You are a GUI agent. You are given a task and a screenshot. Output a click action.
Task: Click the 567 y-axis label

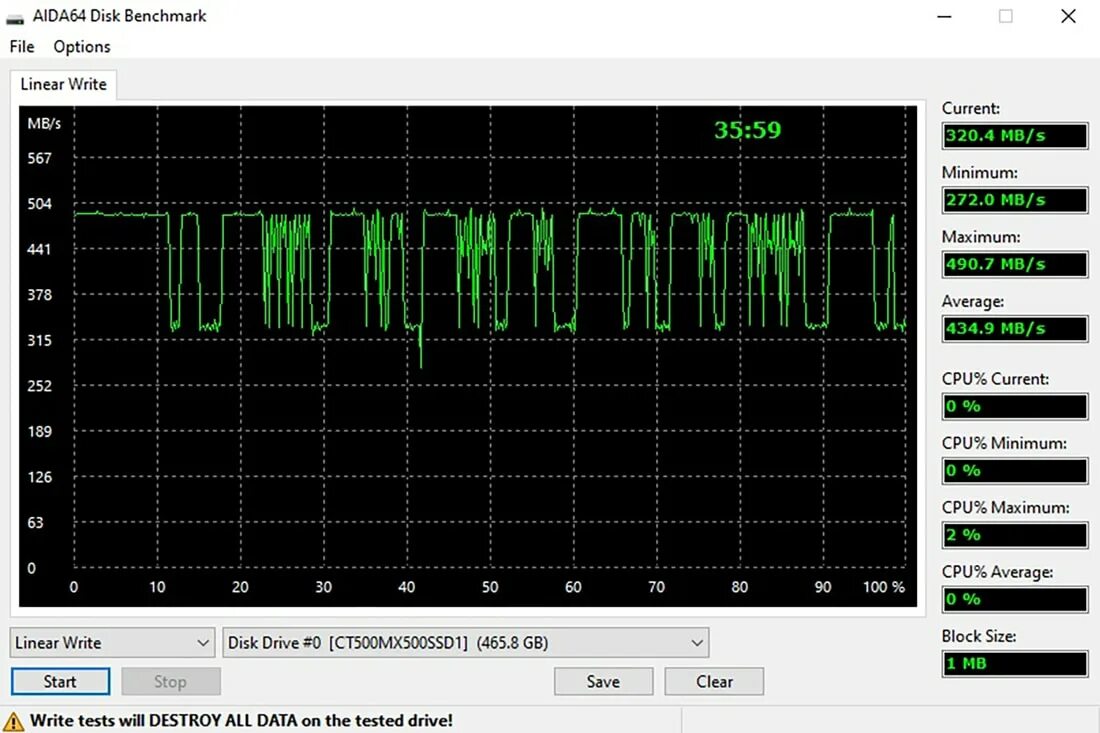[39, 159]
